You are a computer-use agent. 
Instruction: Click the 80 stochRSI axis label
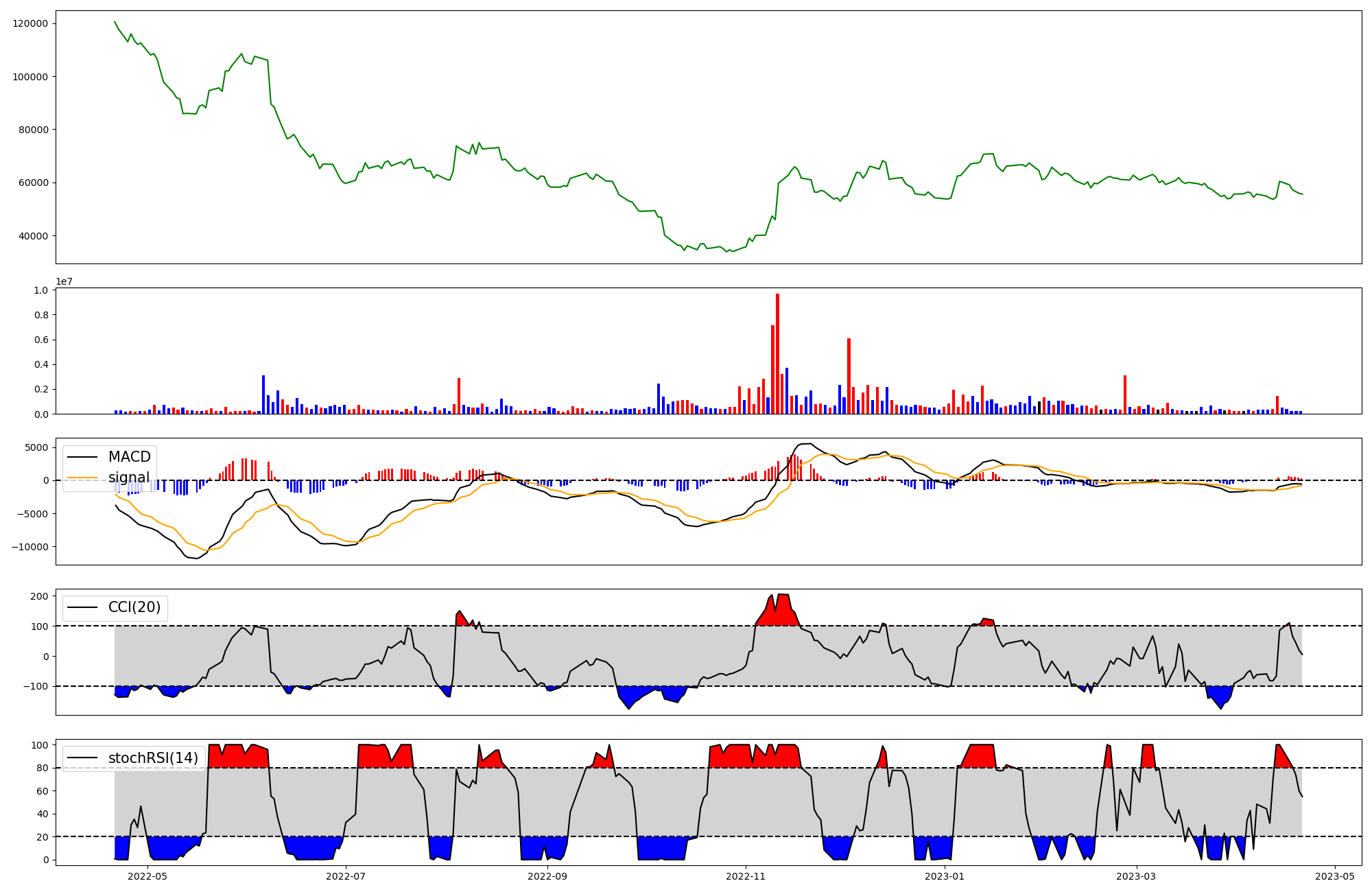(43, 768)
